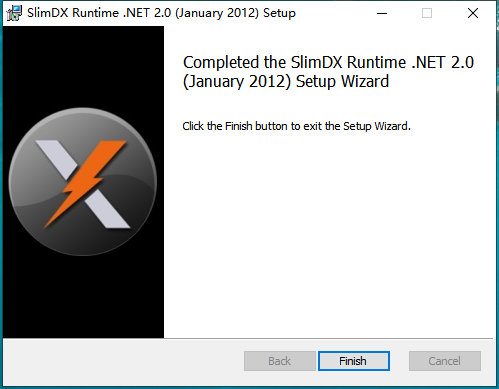
Task: Click the Finish button to exit setup
Action: 354,361
